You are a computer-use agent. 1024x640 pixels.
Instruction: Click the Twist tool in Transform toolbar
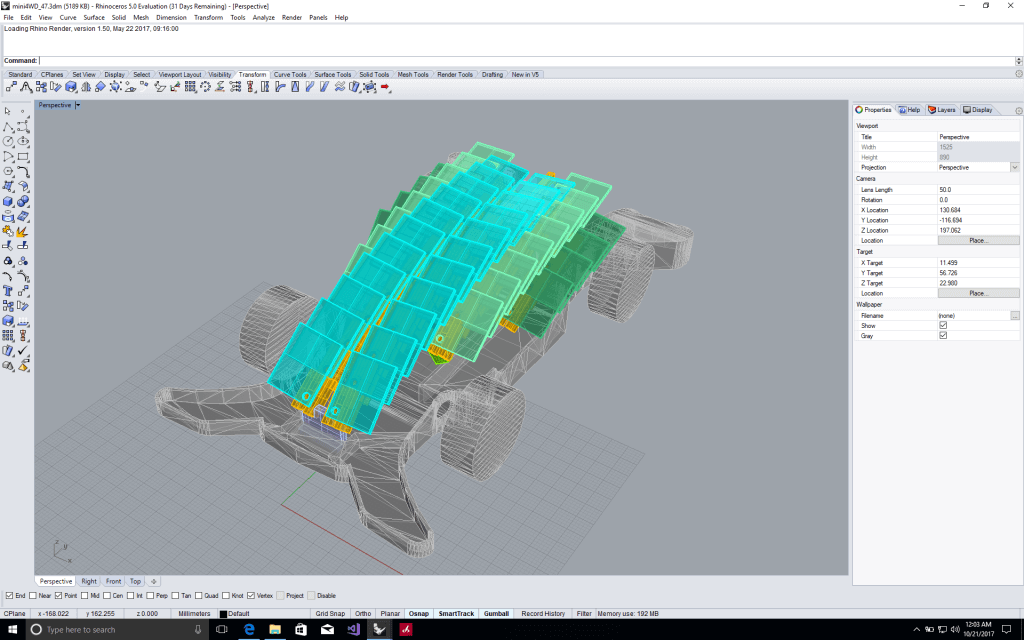[x=264, y=87]
